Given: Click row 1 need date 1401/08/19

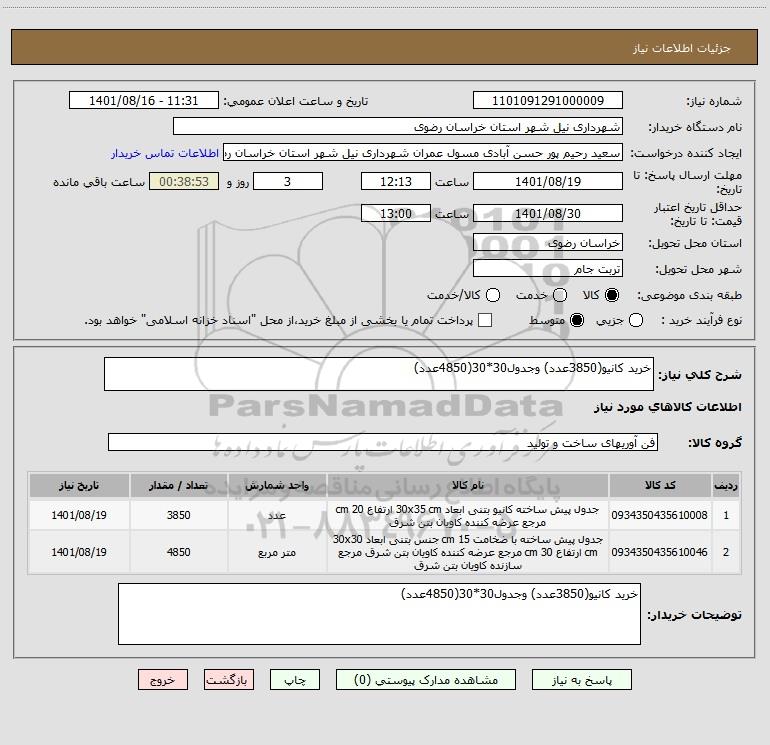Looking at the screenshot, I should click(x=79, y=515).
